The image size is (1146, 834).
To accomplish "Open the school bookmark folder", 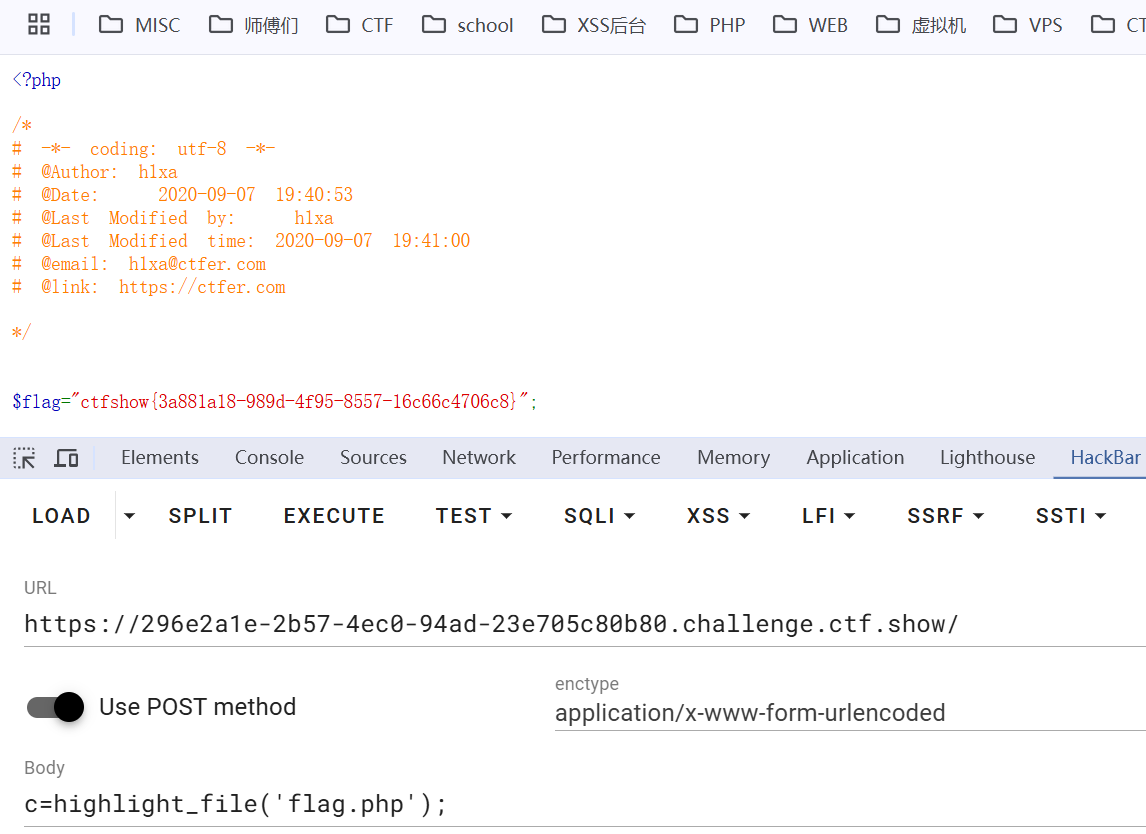I will (468, 25).
